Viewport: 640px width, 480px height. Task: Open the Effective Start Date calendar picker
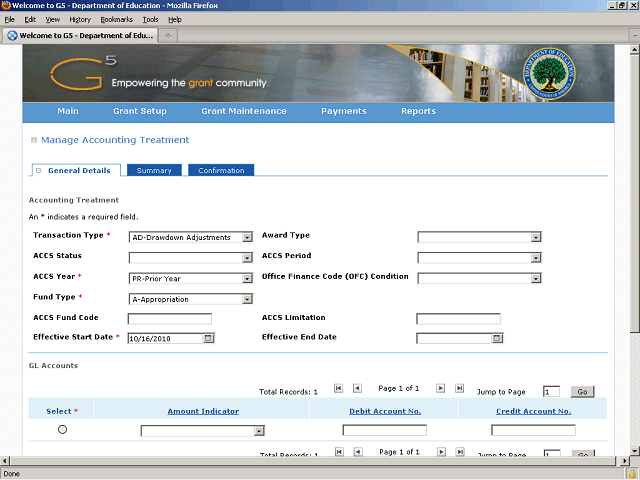click(x=209, y=338)
